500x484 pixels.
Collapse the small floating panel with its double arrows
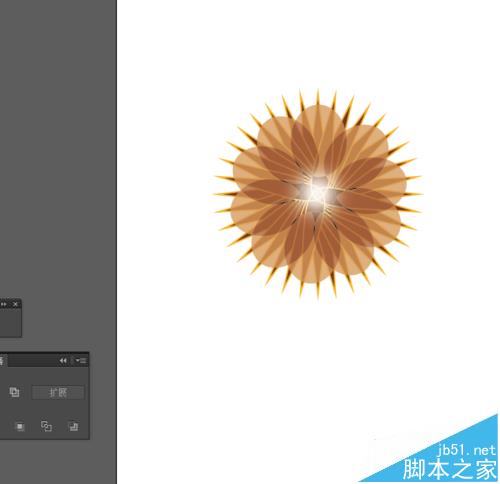click(x=4, y=304)
